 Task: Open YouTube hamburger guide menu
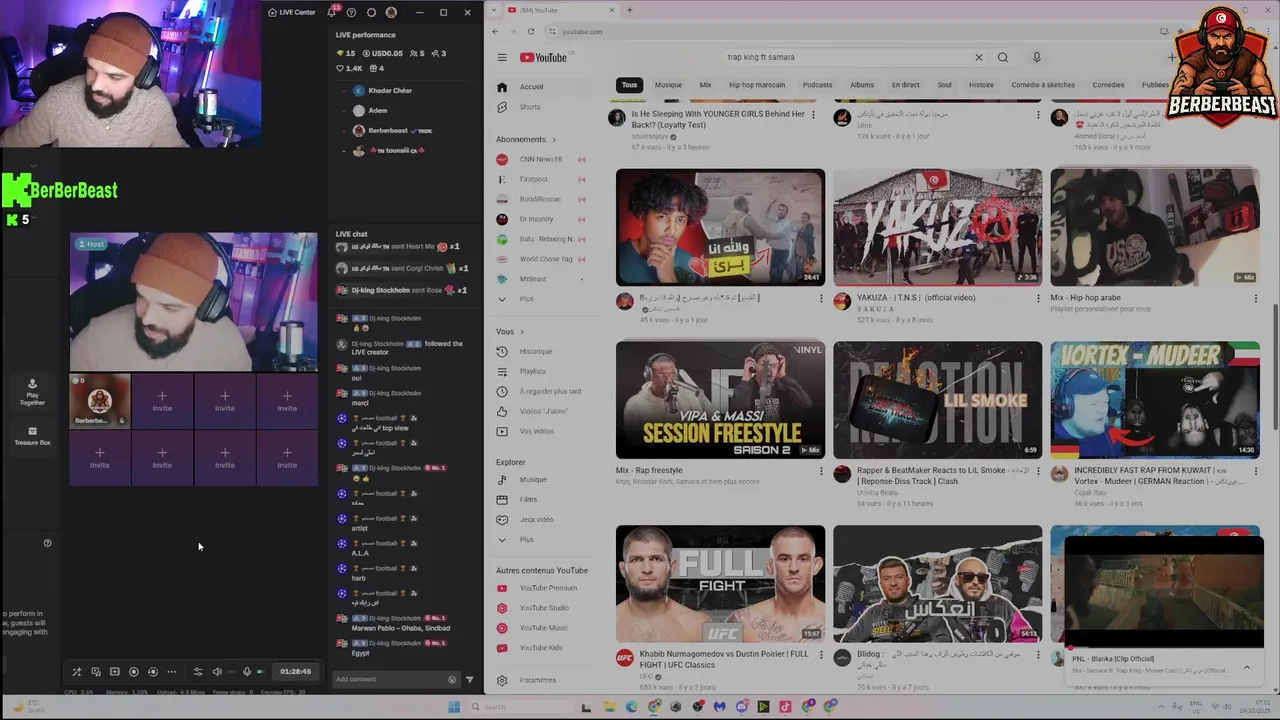(x=502, y=57)
